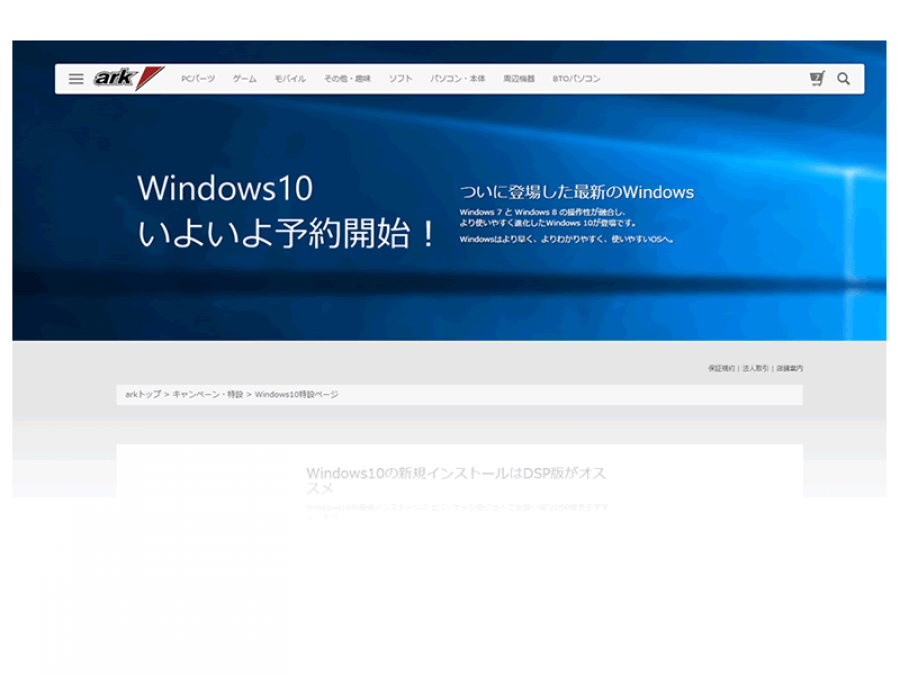Click the ark logo
The height and width of the screenshot is (675, 900).
[129, 78]
